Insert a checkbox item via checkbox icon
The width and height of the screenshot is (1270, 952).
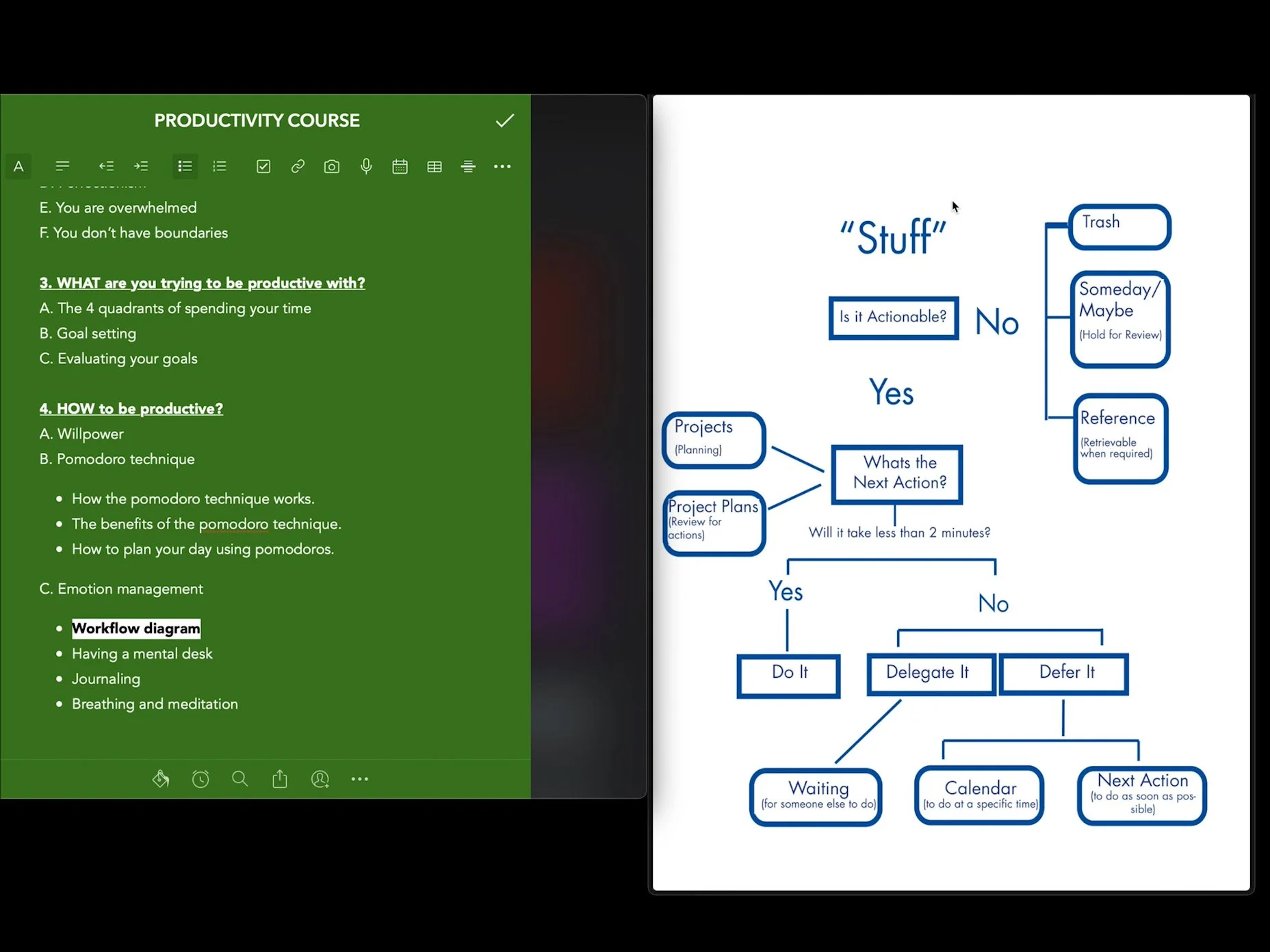(263, 166)
